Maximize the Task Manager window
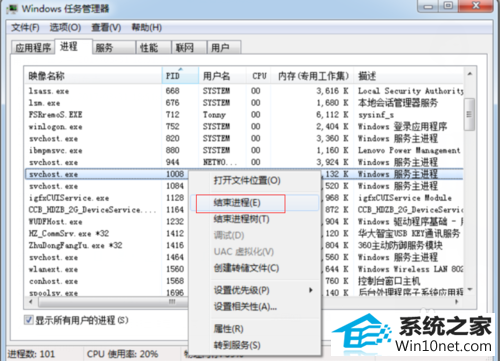Viewport: 500px width, 361px height. (449, 6)
